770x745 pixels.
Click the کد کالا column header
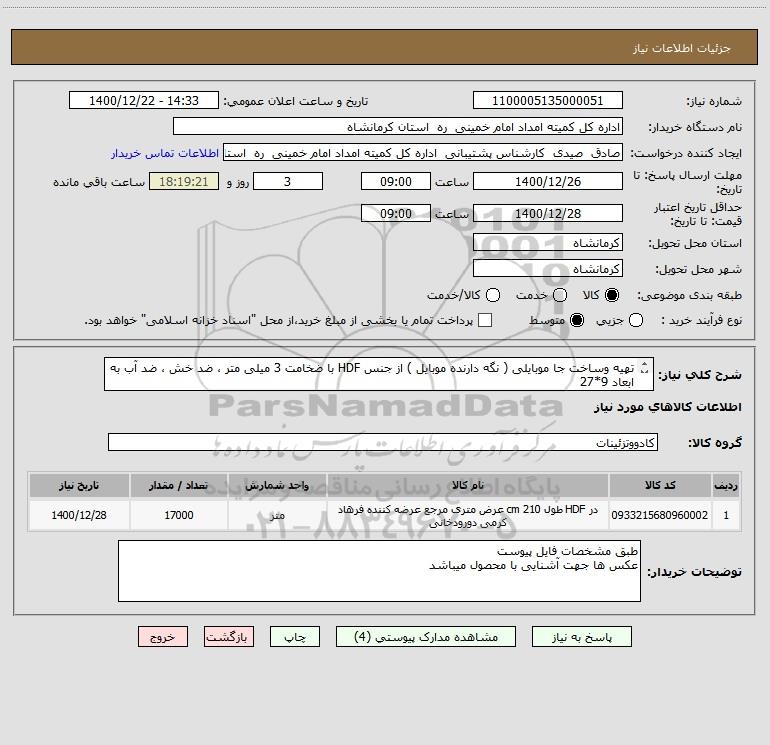point(660,485)
